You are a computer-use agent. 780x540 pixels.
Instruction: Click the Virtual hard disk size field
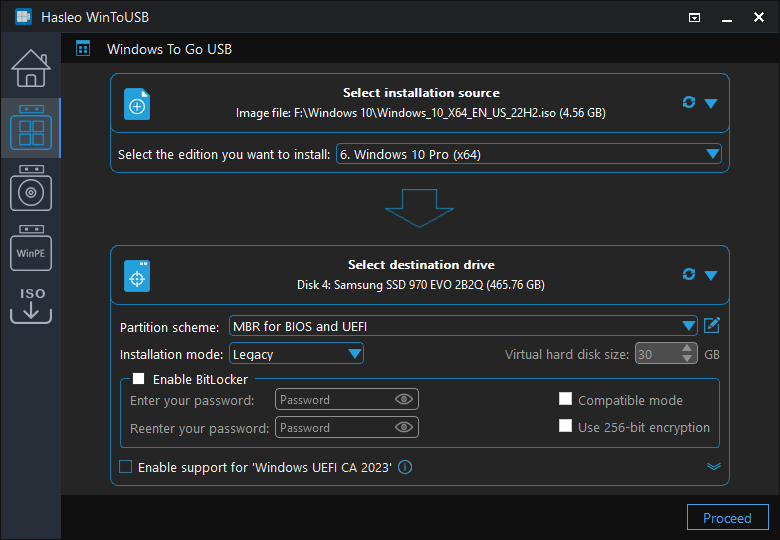pos(666,354)
